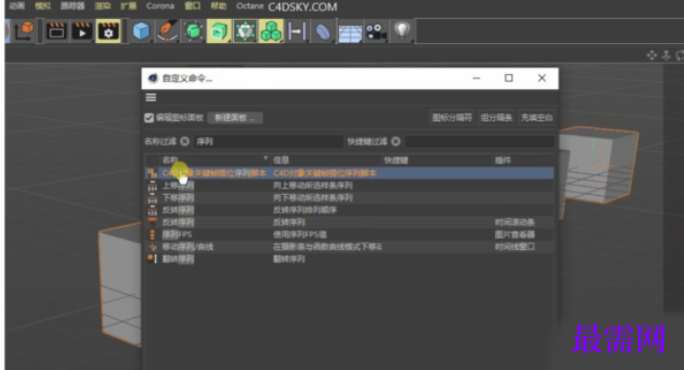Open the Corona menu

[160, 6]
